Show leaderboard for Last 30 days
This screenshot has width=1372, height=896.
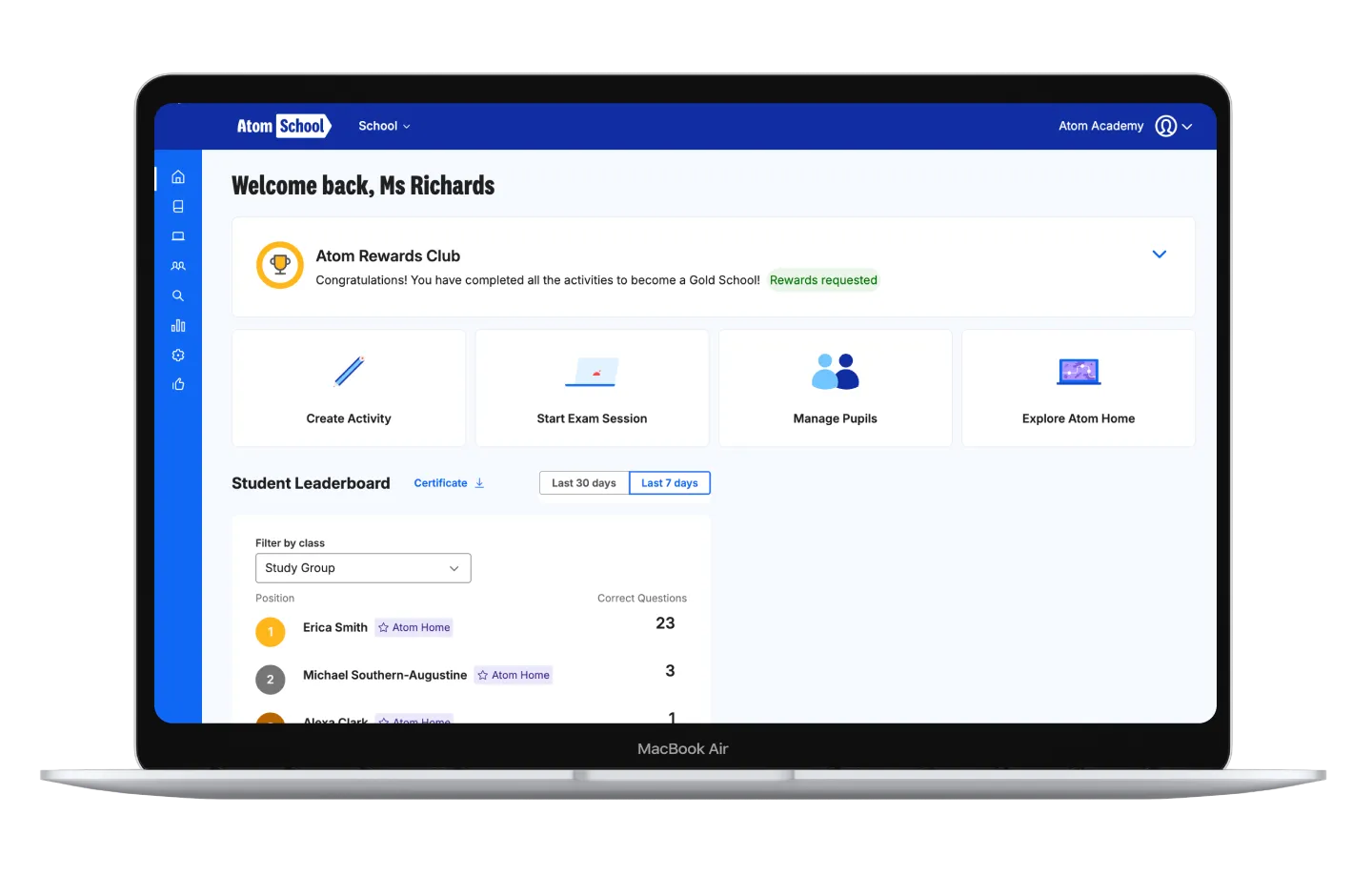coord(584,483)
